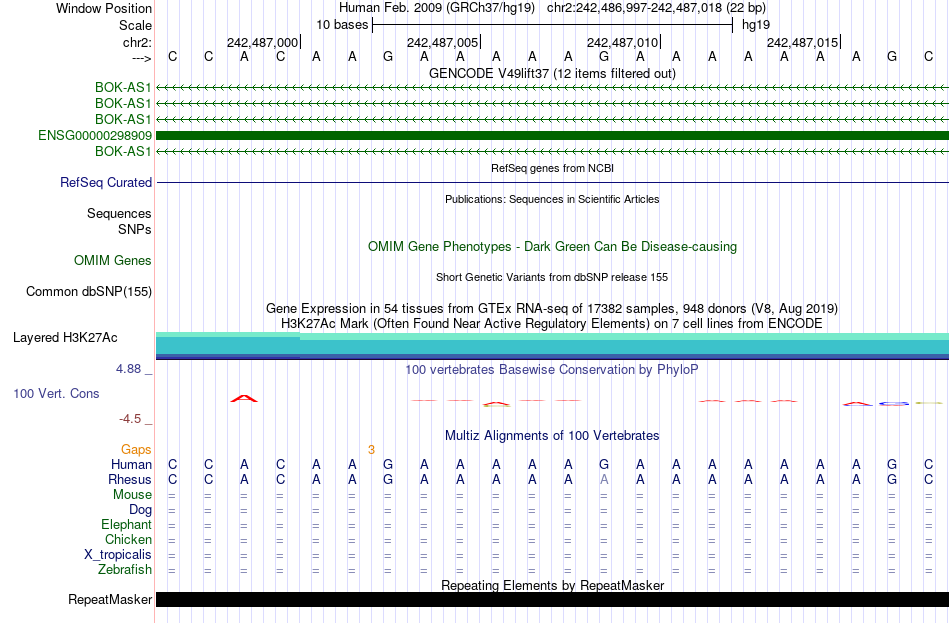Open the GENCODE V49lift37 track title
The image size is (950, 623).
point(552,73)
